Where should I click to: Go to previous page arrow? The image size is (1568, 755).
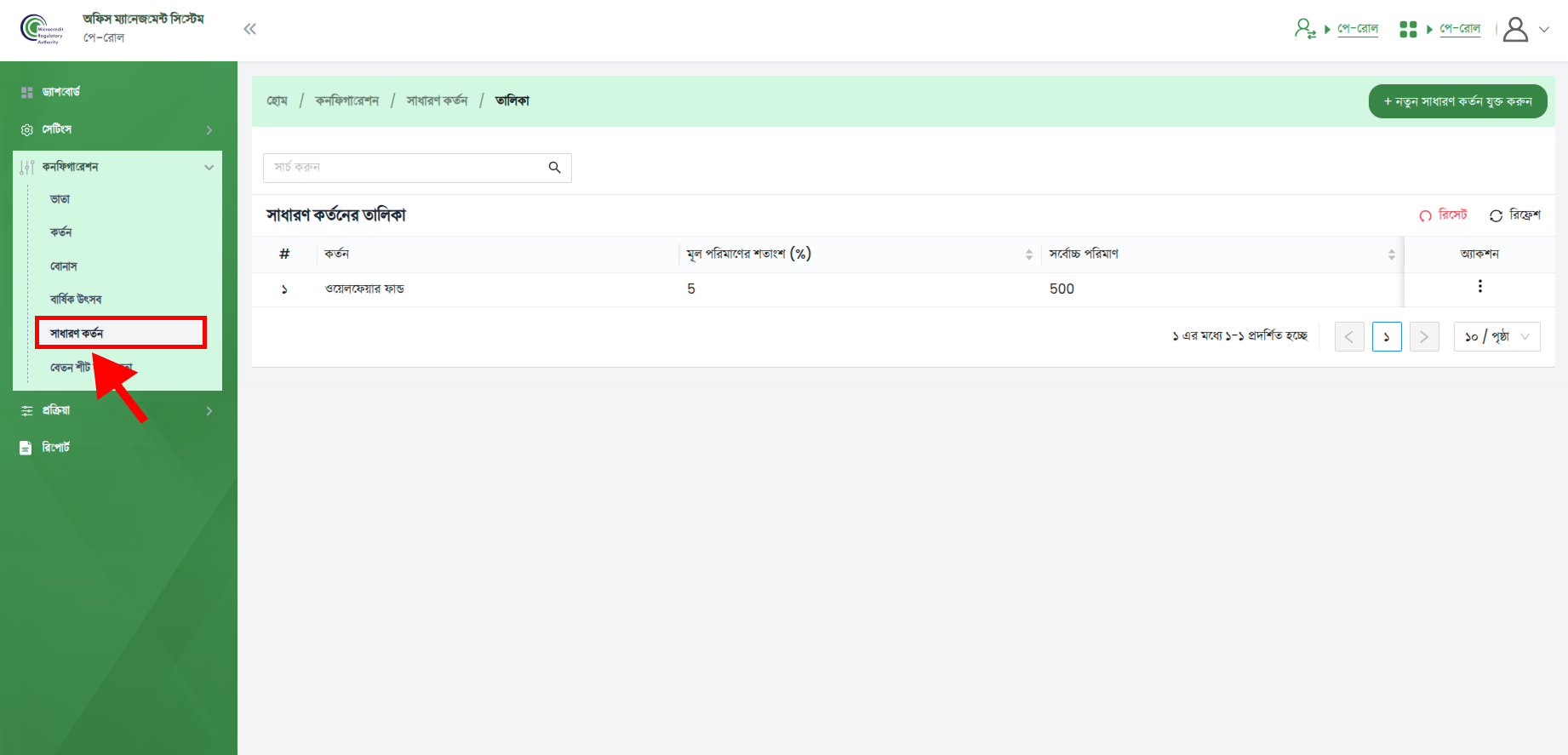1349,337
